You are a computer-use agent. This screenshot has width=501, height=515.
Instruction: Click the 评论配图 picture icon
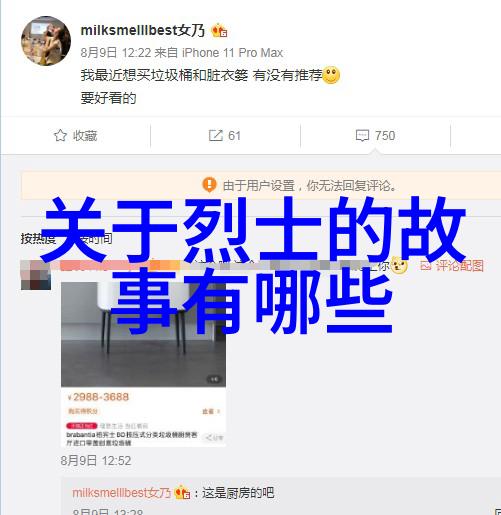point(425,266)
